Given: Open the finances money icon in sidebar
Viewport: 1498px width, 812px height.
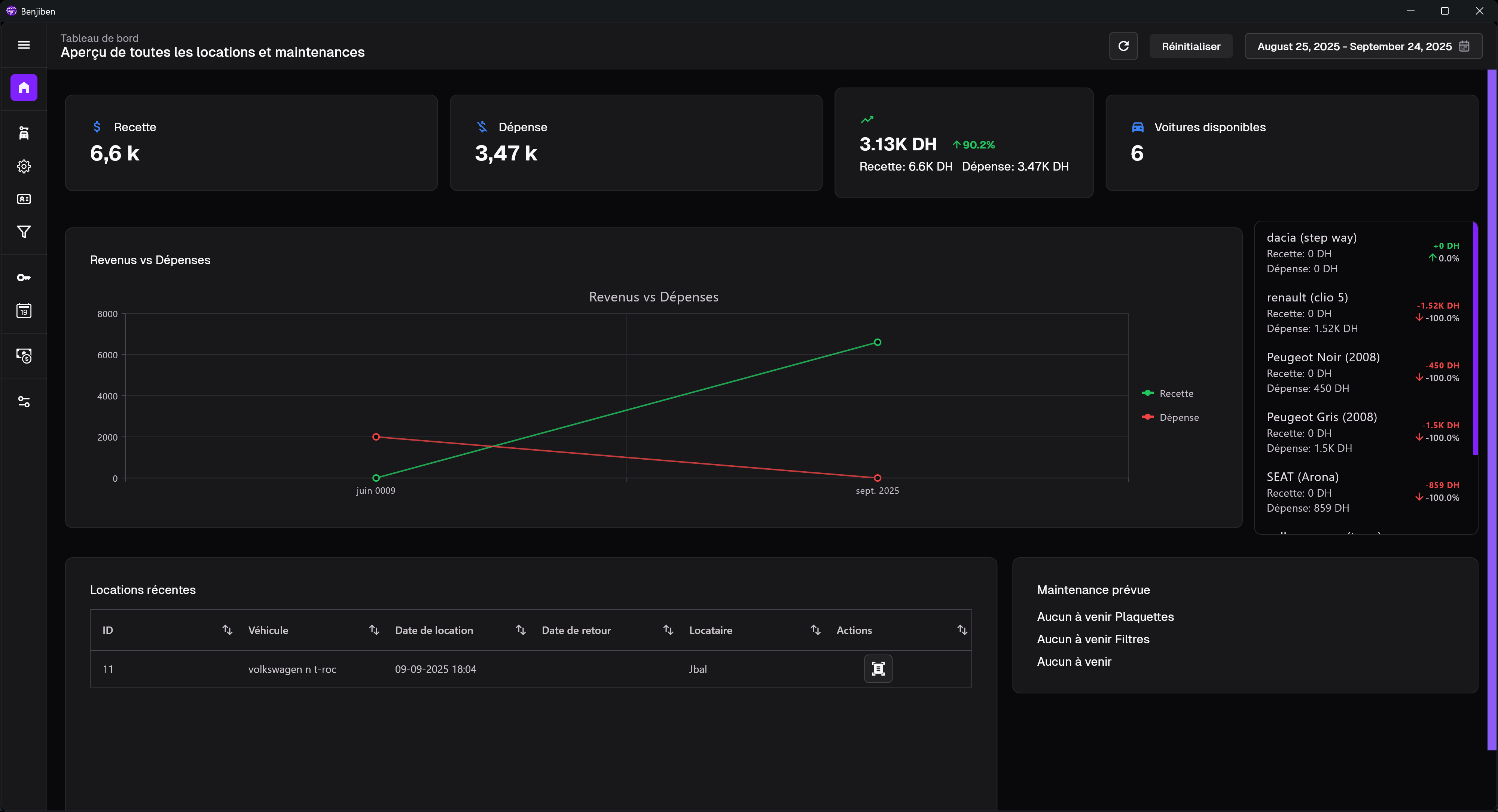Looking at the screenshot, I should [23, 356].
